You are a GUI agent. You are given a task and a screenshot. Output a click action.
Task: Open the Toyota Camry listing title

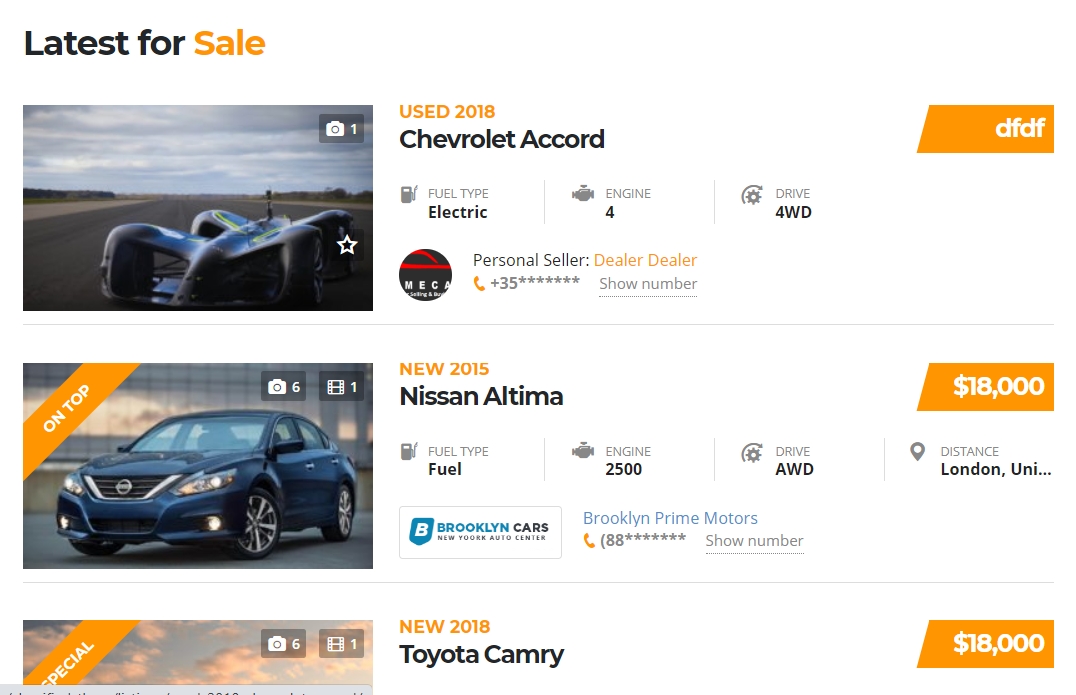point(481,655)
